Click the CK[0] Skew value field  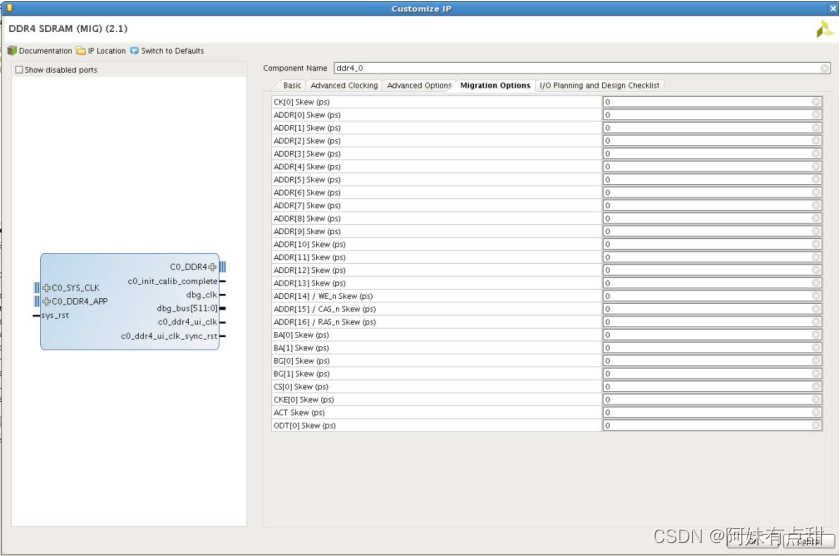[712, 102]
